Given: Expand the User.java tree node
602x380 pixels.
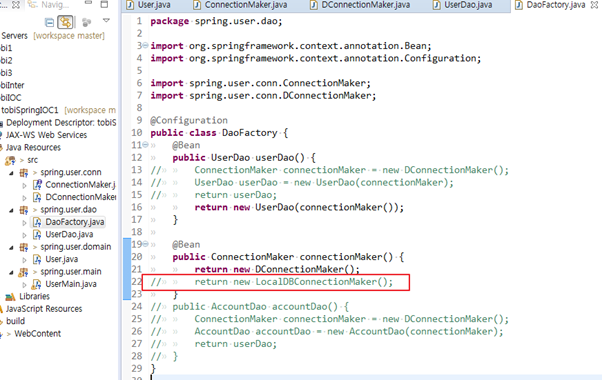Looking at the screenshot, I should [24, 260].
